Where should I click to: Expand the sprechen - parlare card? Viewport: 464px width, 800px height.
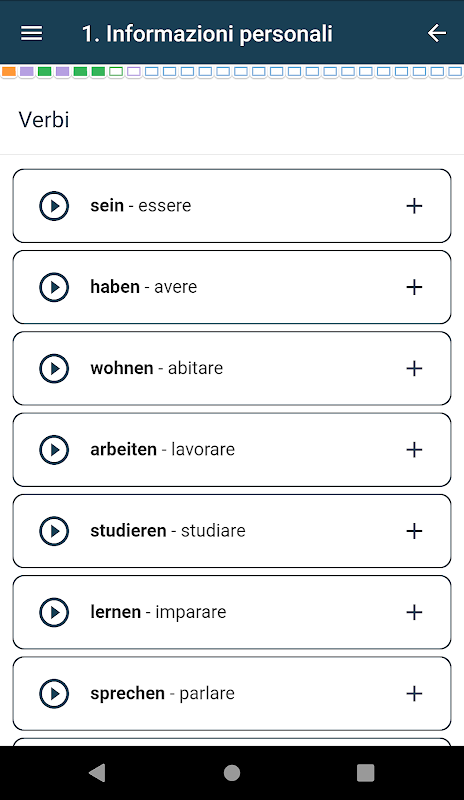(414, 693)
